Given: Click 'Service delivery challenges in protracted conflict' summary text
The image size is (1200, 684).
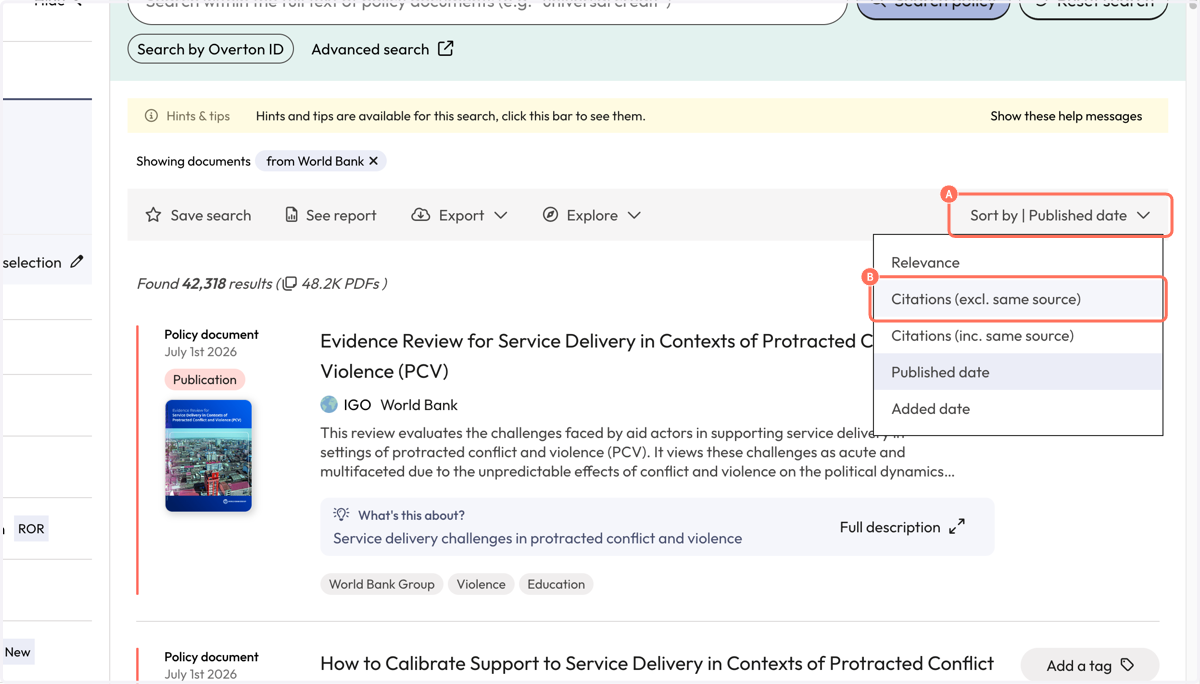Looking at the screenshot, I should click(x=537, y=538).
